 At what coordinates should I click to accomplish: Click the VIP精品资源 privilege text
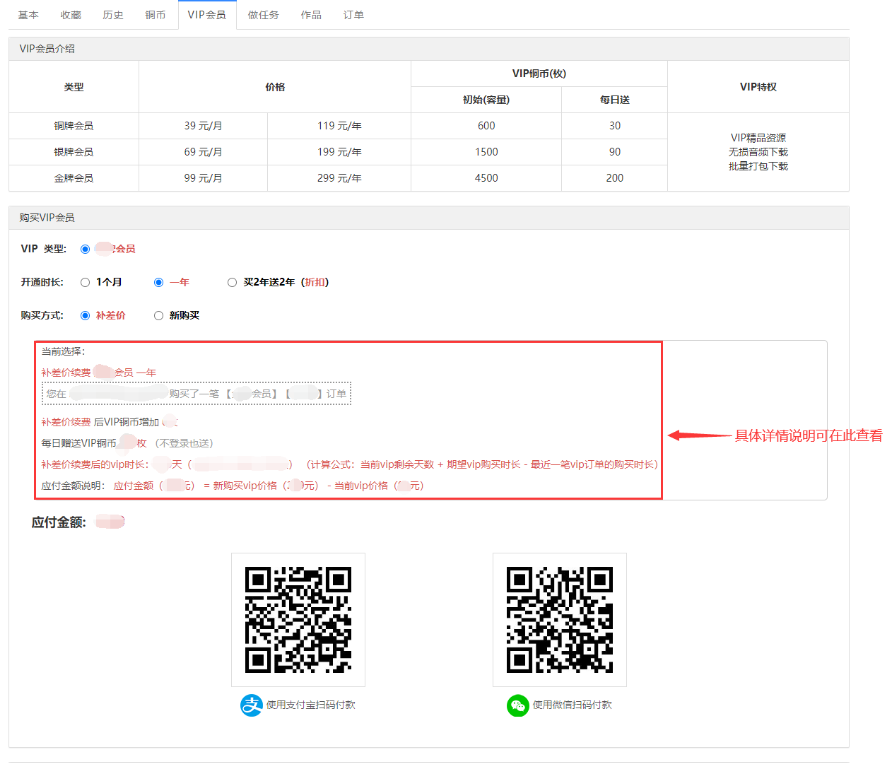tap(758, 138)
